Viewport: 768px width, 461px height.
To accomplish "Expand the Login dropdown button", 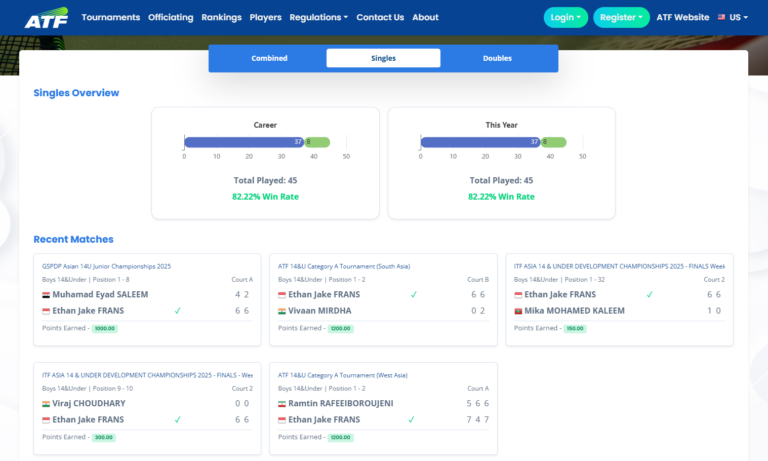I will 566,17.
